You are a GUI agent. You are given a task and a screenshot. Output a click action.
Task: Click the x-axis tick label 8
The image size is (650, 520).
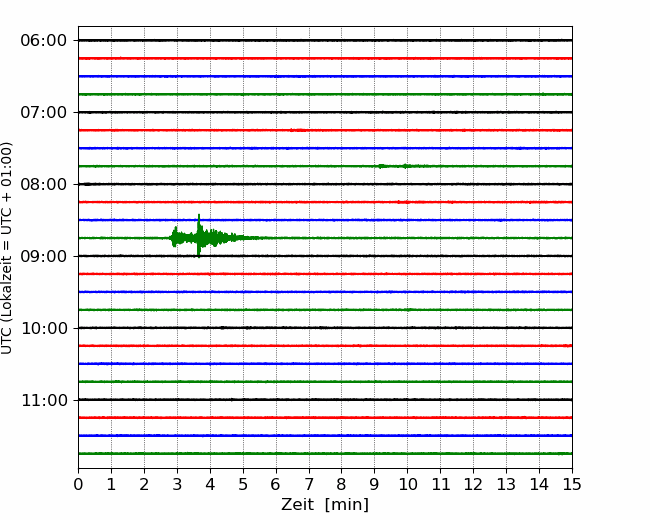click(342, 484)
